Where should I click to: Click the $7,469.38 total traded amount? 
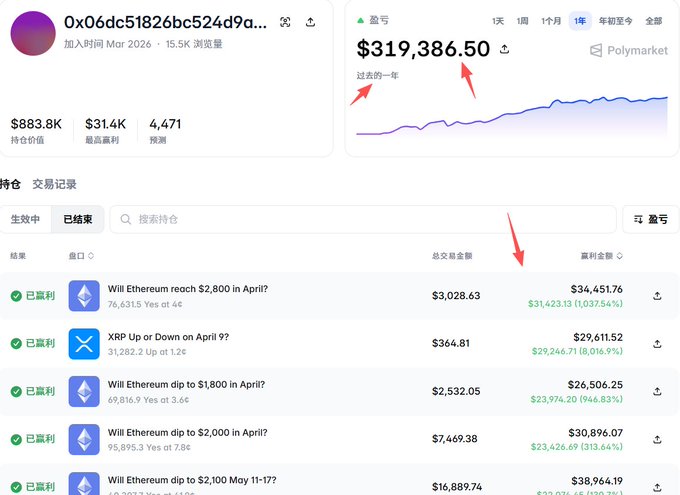click(x=454, y=439)
